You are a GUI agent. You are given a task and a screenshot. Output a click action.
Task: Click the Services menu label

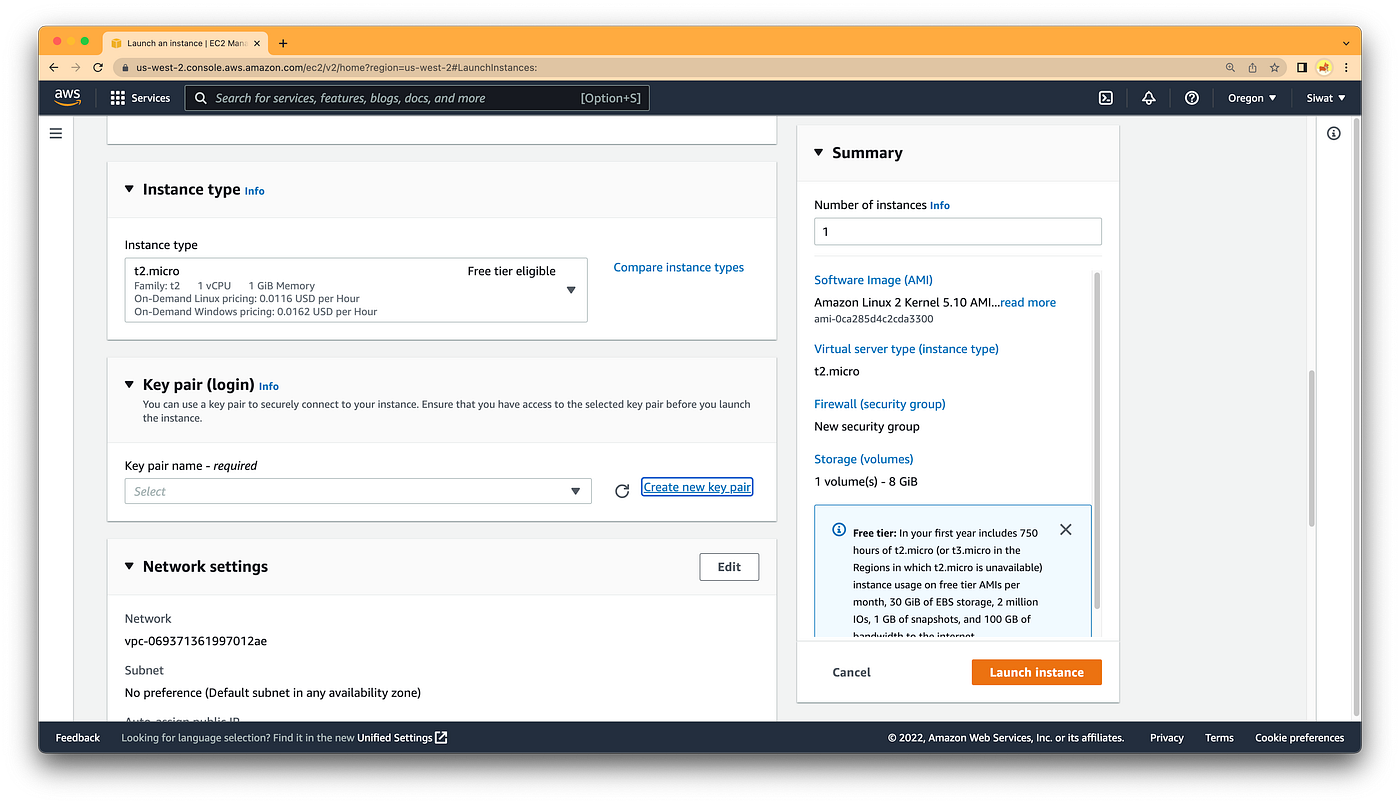click(151, 98)
